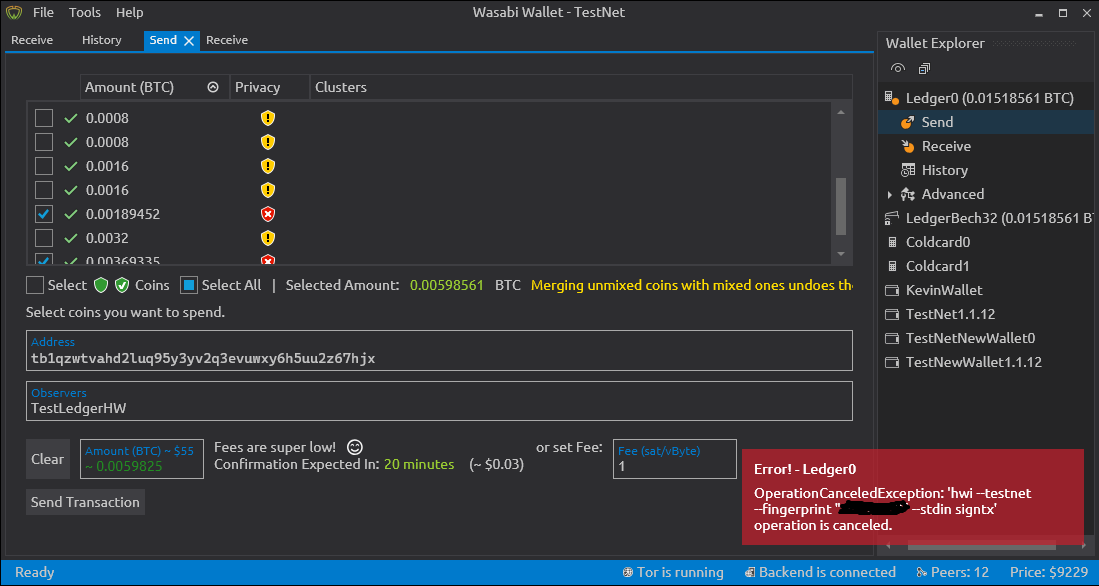Viewport: 1099px width, 586px height.
Task: Click the Clusters column header
Action: (581, 88)
